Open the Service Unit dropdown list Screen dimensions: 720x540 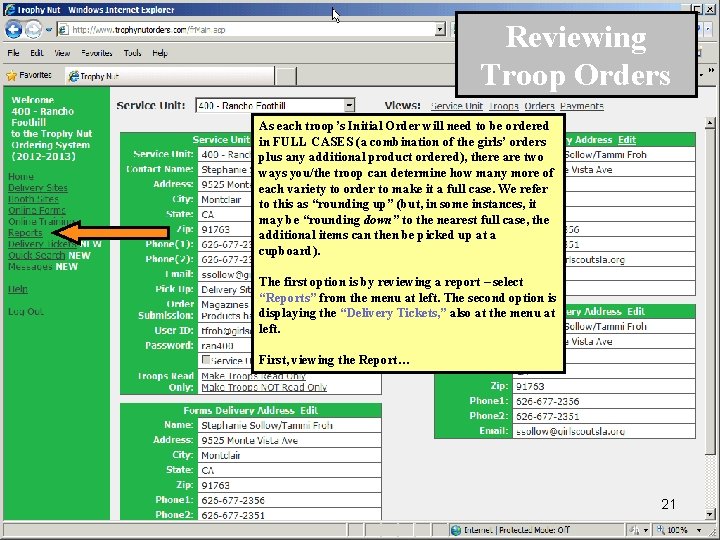coord(349,106)
